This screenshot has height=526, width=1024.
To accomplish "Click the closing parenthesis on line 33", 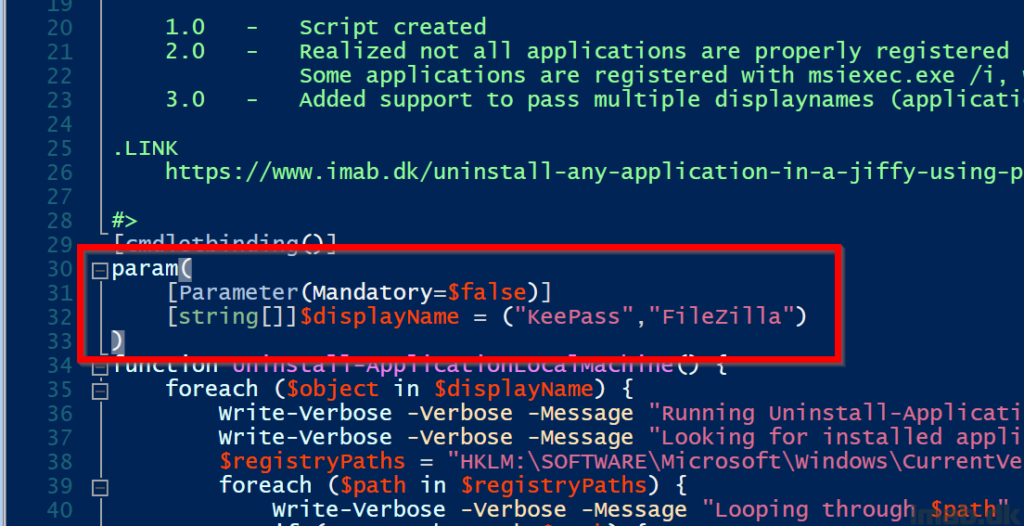I will (118, 341).
